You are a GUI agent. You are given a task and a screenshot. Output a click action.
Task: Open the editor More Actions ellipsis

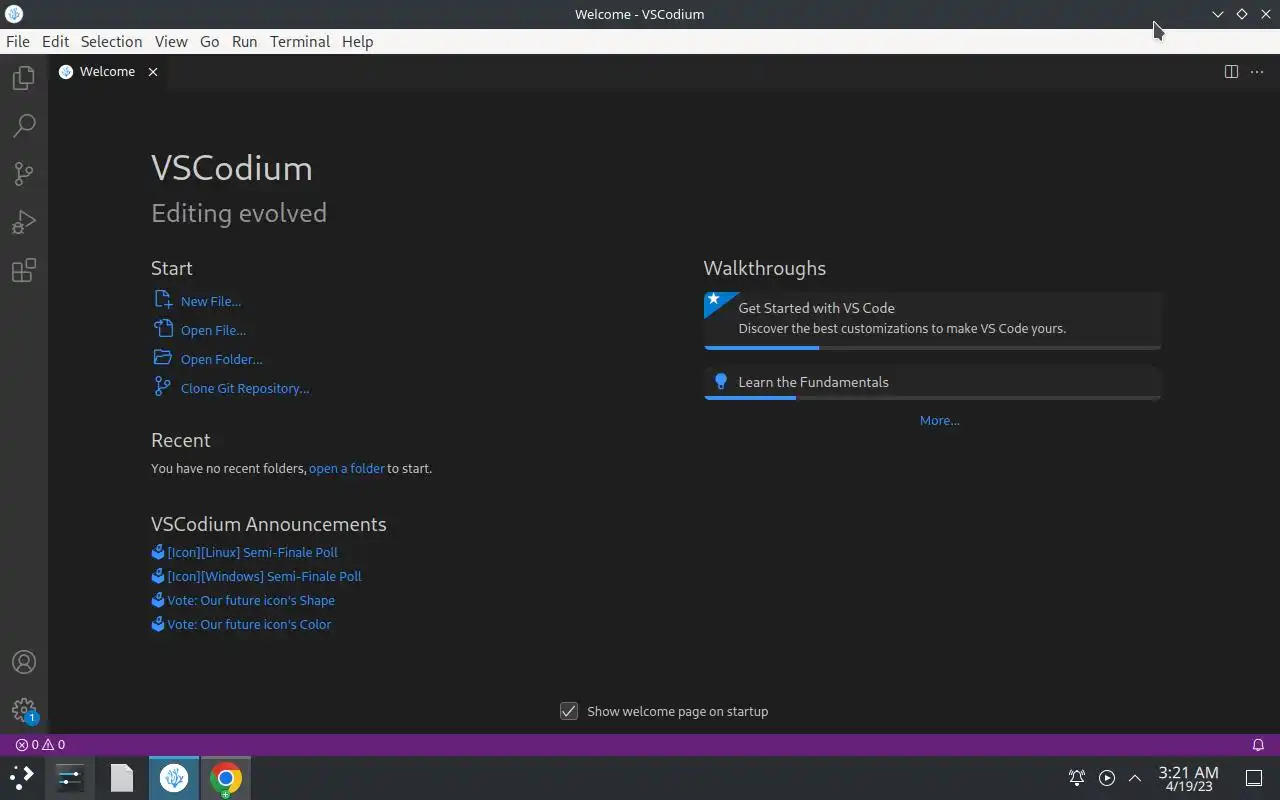click(1257, 71)
